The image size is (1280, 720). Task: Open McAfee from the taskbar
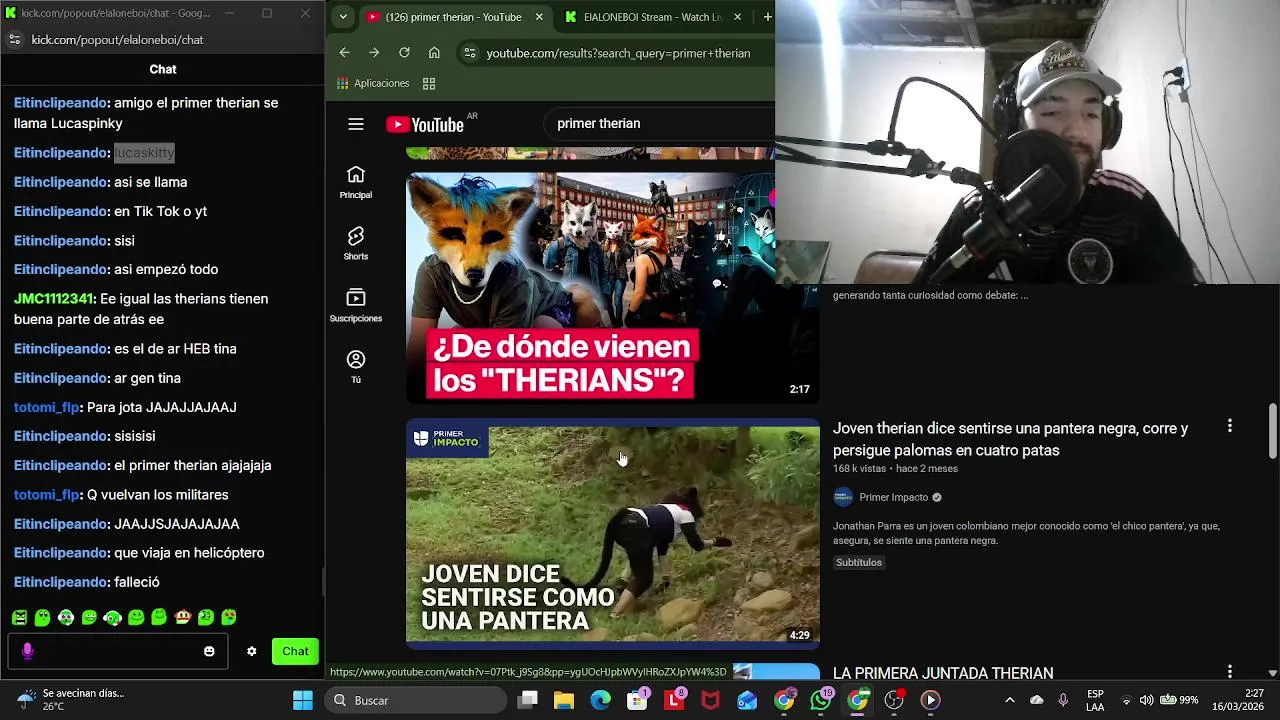pyautogui.click(x=711, y=700)
